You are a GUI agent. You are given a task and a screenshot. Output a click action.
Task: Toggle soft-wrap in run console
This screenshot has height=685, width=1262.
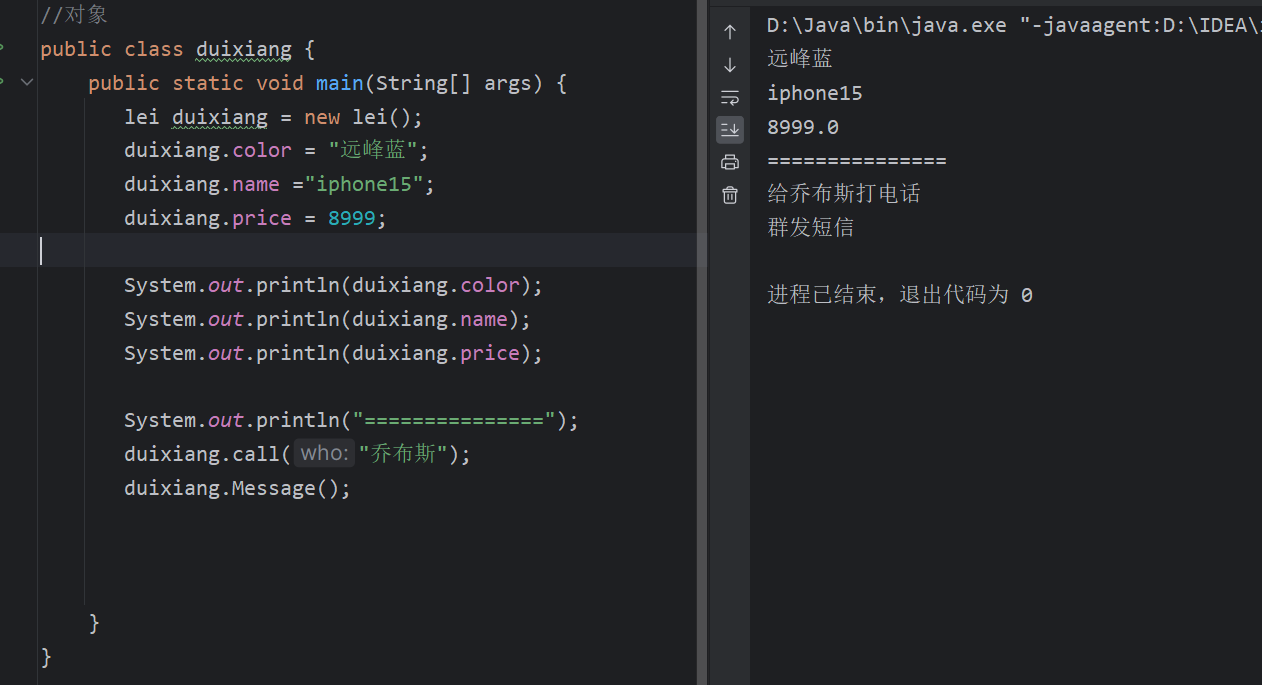click(x=730, y=97)
